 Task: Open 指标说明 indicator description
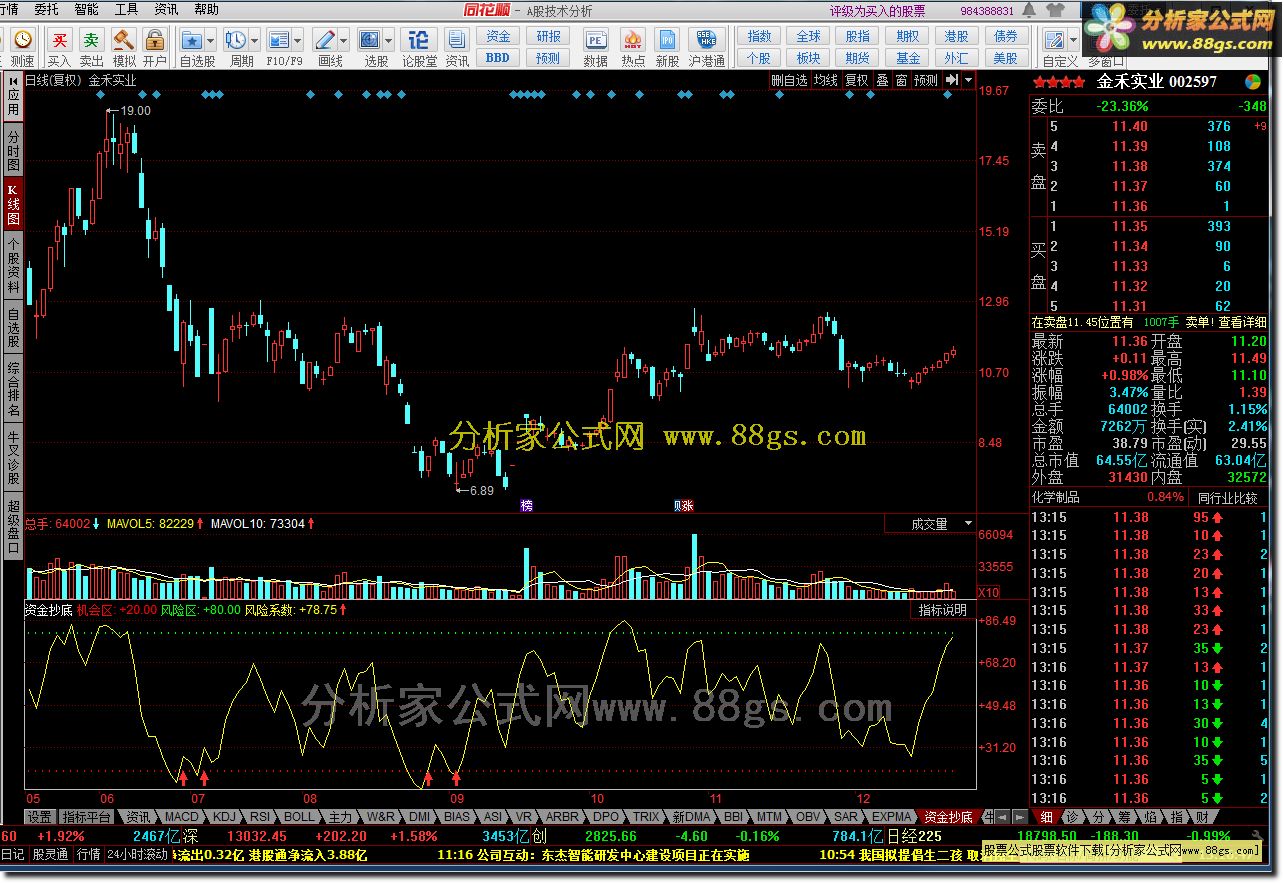[943, 609]
